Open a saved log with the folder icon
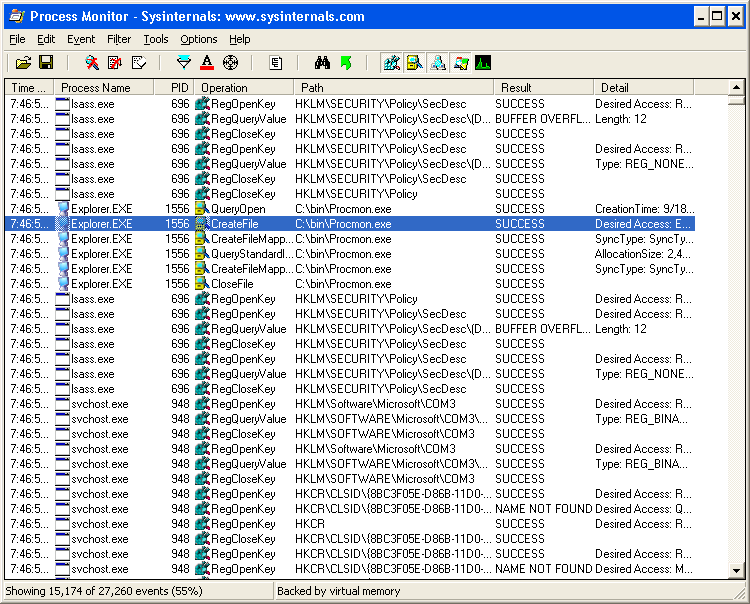 coord(23,63)
